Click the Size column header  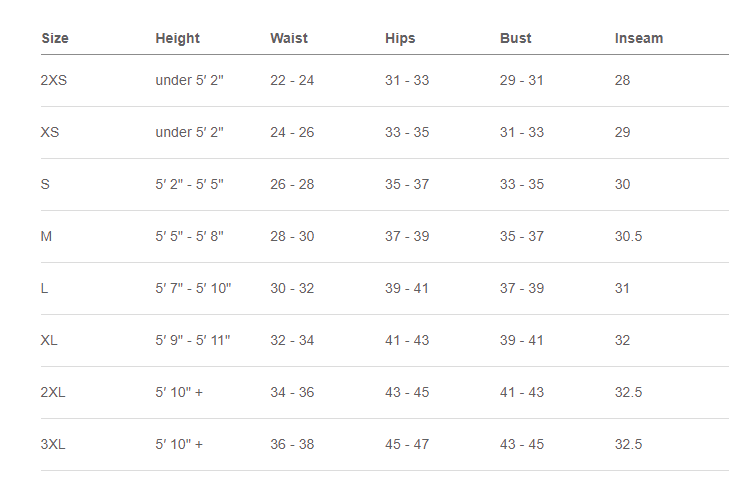[x=55, y=39]
